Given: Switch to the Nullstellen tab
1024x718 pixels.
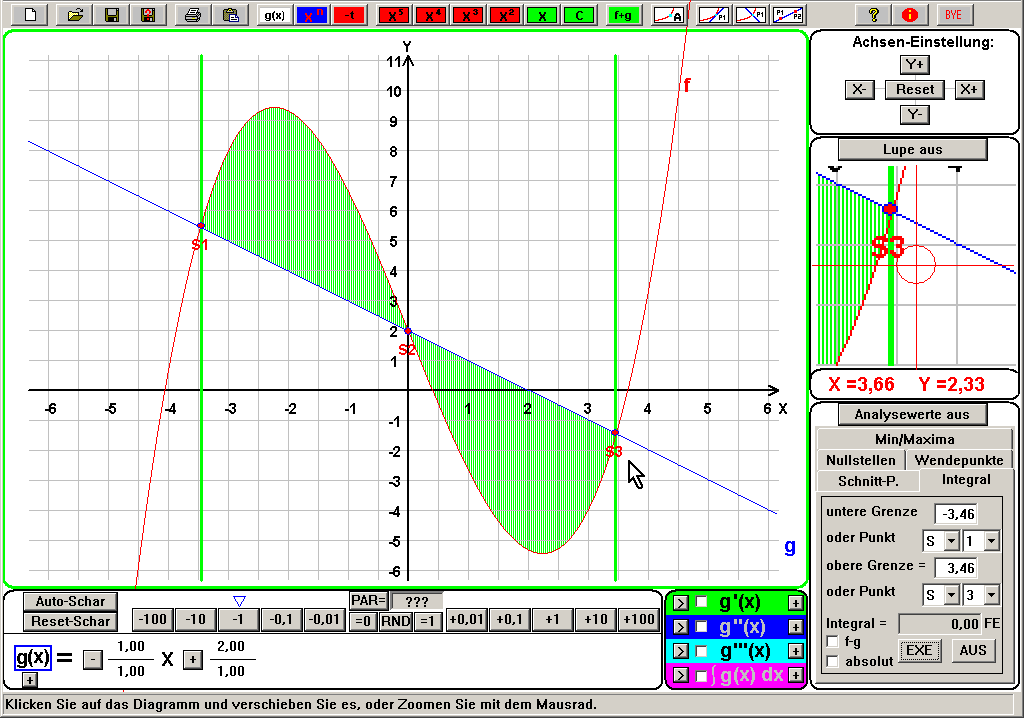Looking at the screenshot, I should point(861,460).
